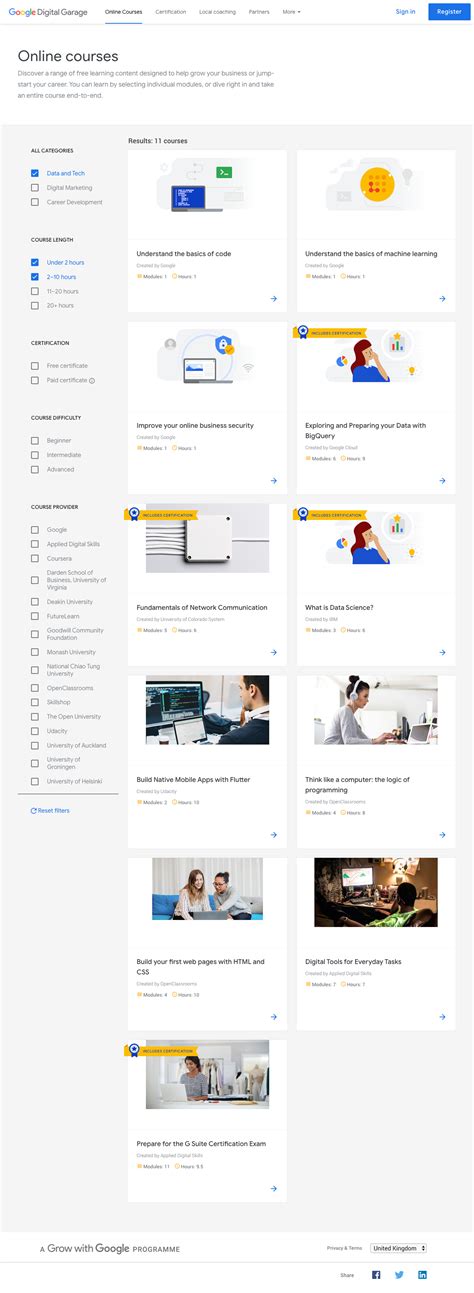Click certification badge on G Suite Certification Exam card
This screenshot has height=1293, width=474.
[x=161, y=1051]
